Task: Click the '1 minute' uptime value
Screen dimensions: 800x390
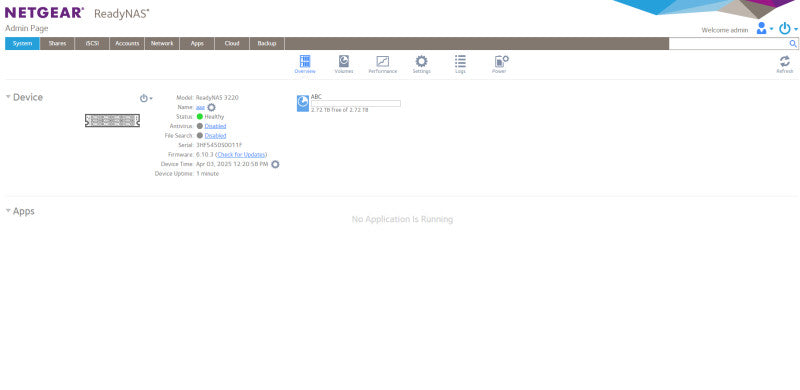Action: tap(207, 174)
